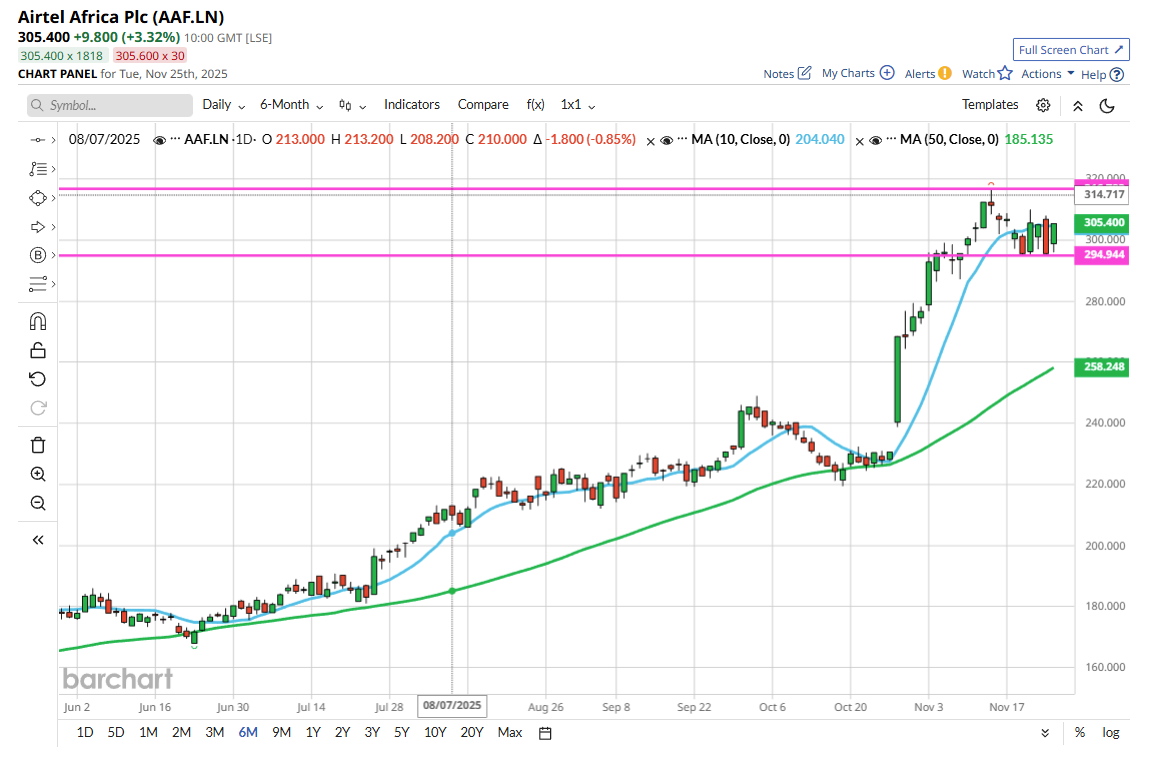Click the Full Screen Chart button
The width and height of the screenshot is (1157, 773).
pyautogui.click(x=1070, y=50)
